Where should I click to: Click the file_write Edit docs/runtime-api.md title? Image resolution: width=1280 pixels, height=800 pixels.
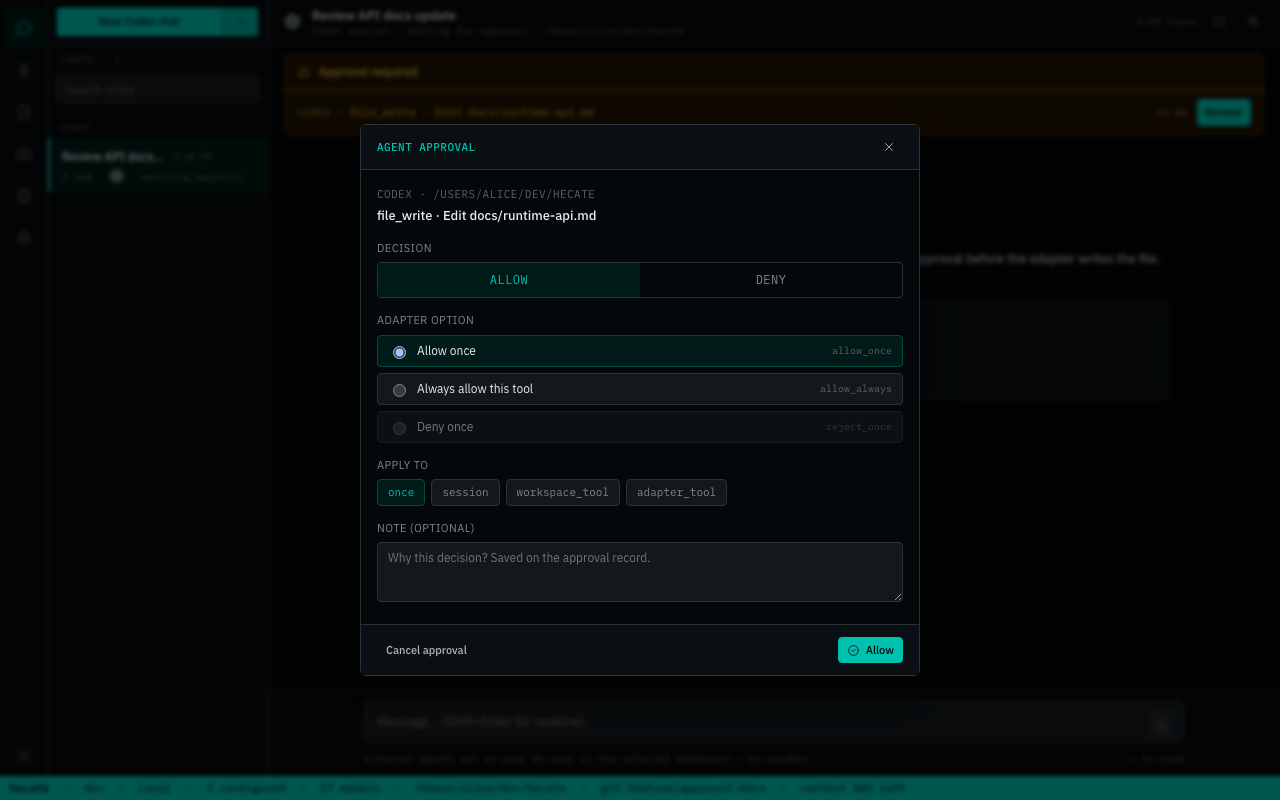[486, 215]
